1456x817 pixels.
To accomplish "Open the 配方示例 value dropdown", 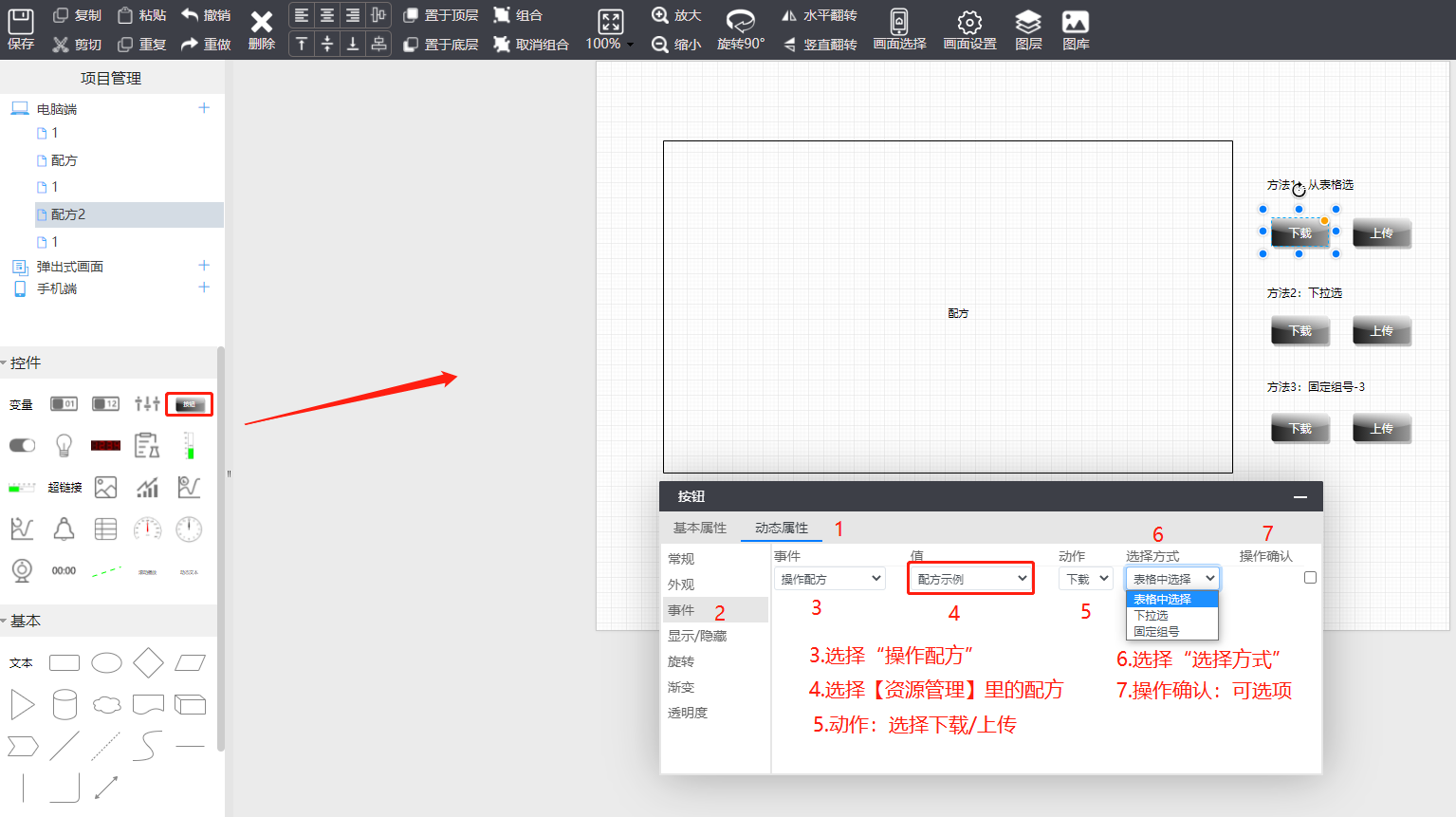I will 970,579.
